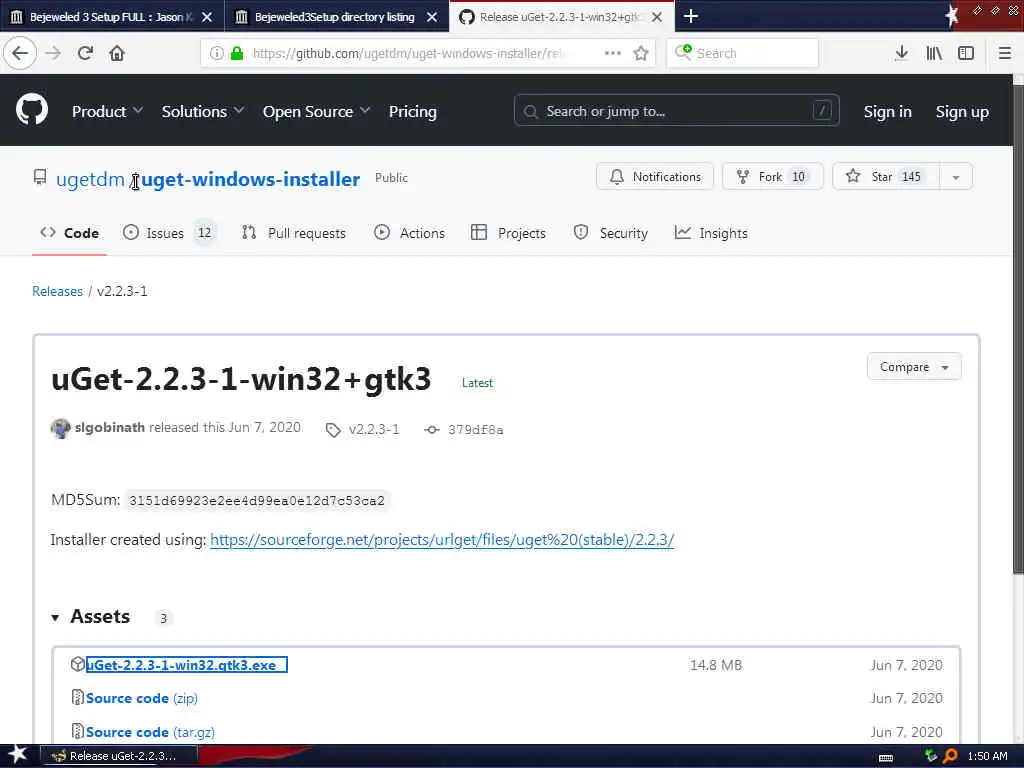Click the uGet asset package icon
1024x768 pixels.
(x=78, y=664)
